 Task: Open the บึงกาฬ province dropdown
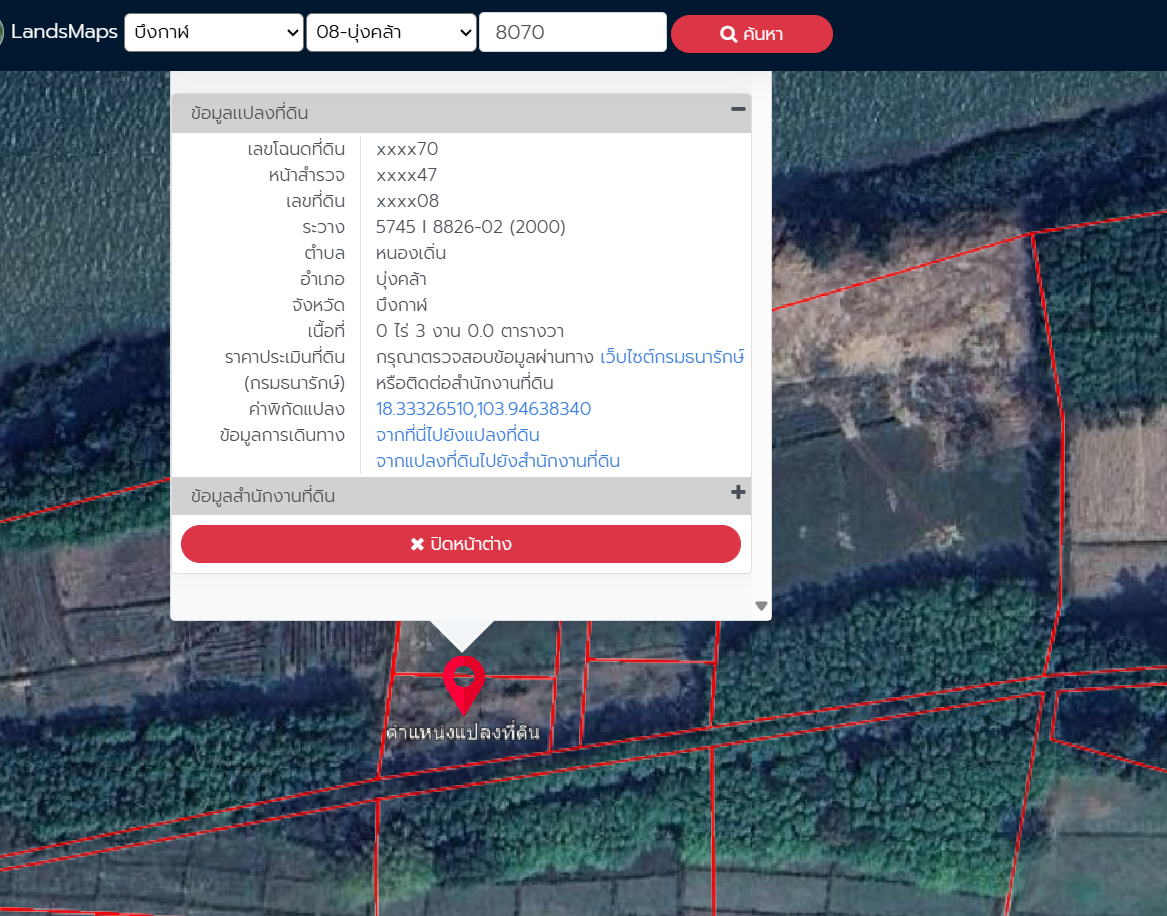click(x=214, y=32)
